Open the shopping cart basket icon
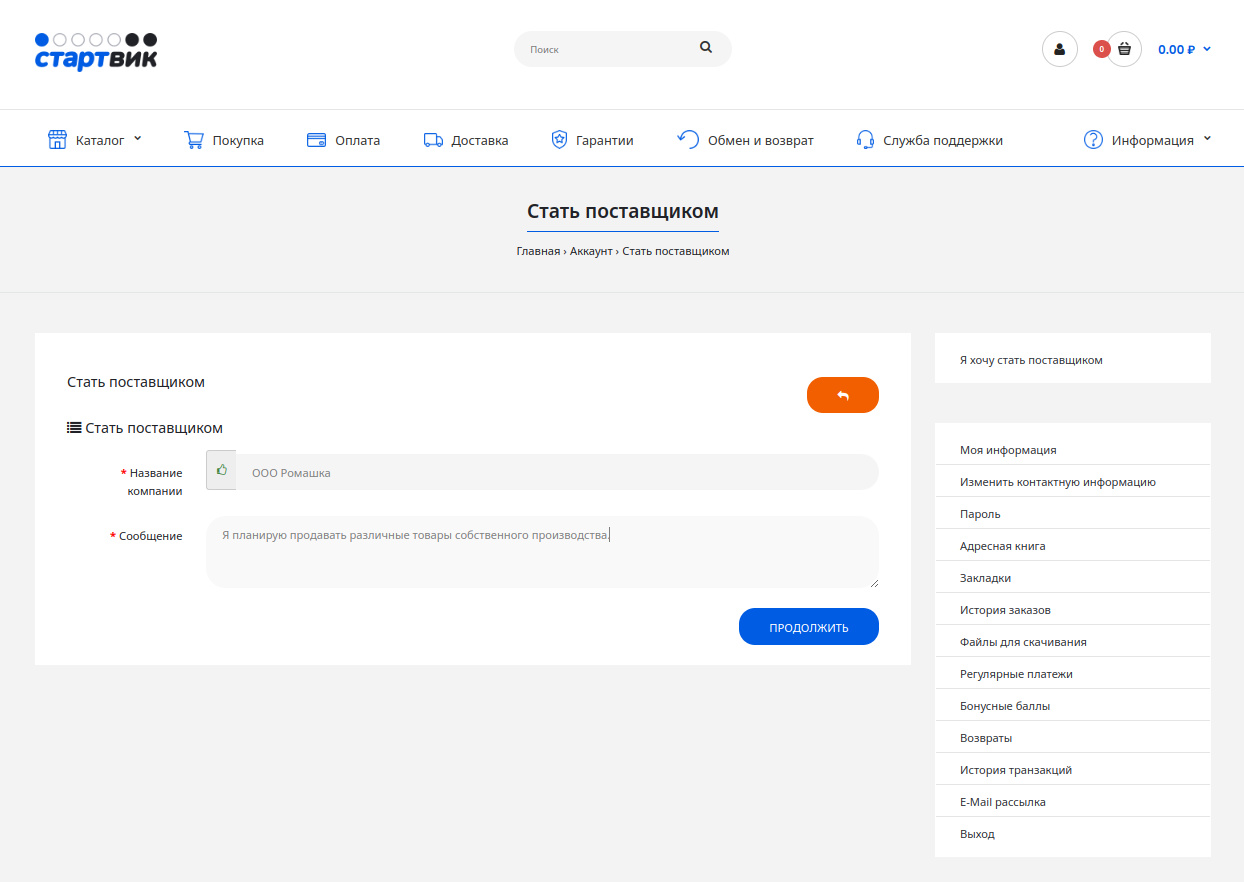This screenshot has width=1244, height=882. click(1124, 49)
